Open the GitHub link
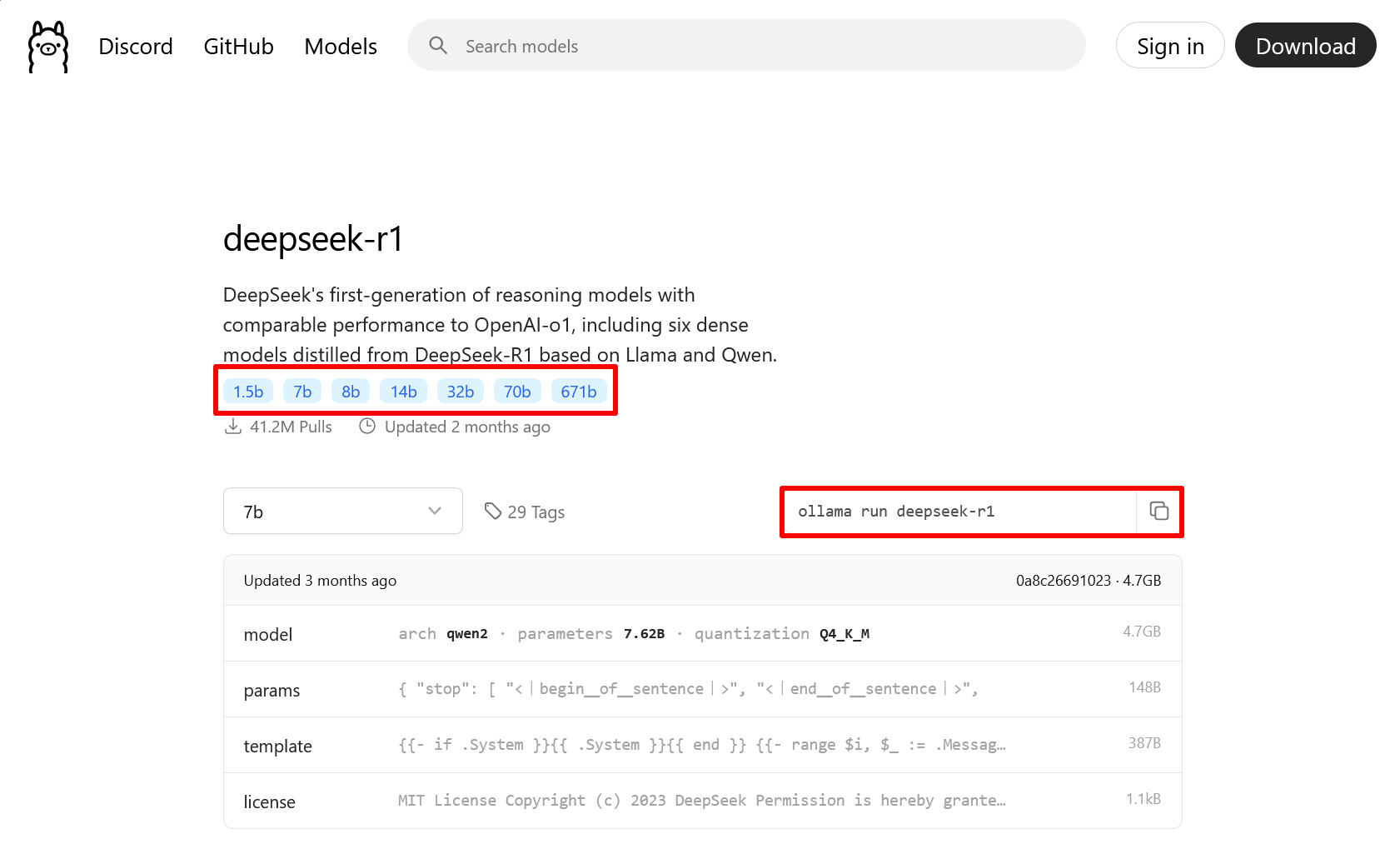The image size is (1400, 844). 239,47
